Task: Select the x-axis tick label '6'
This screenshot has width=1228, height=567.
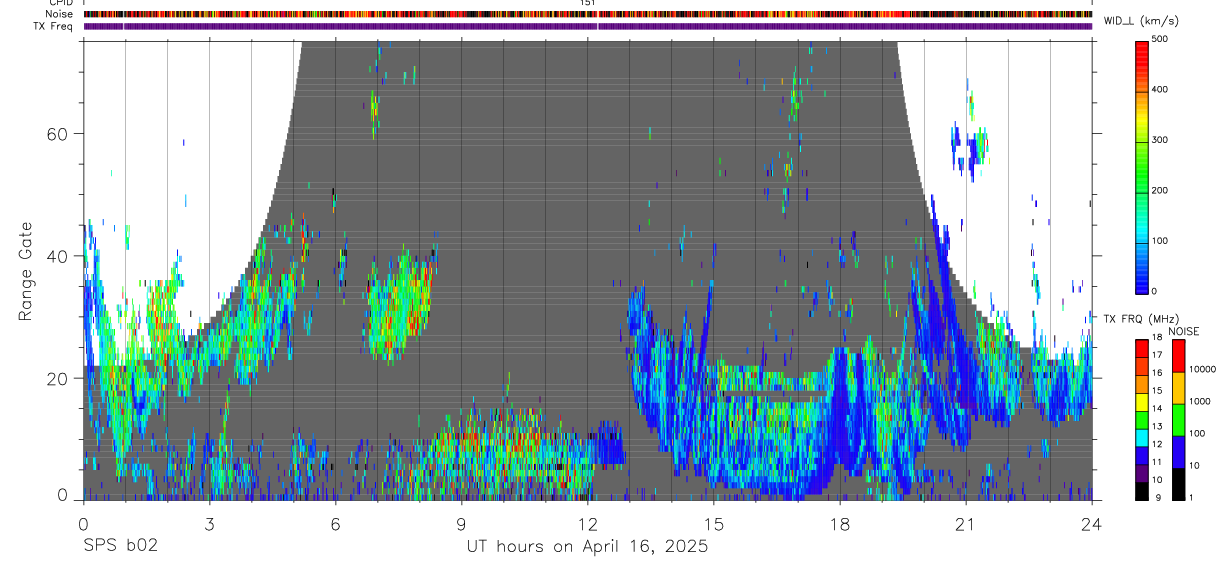Action: [x=335, y=524]
